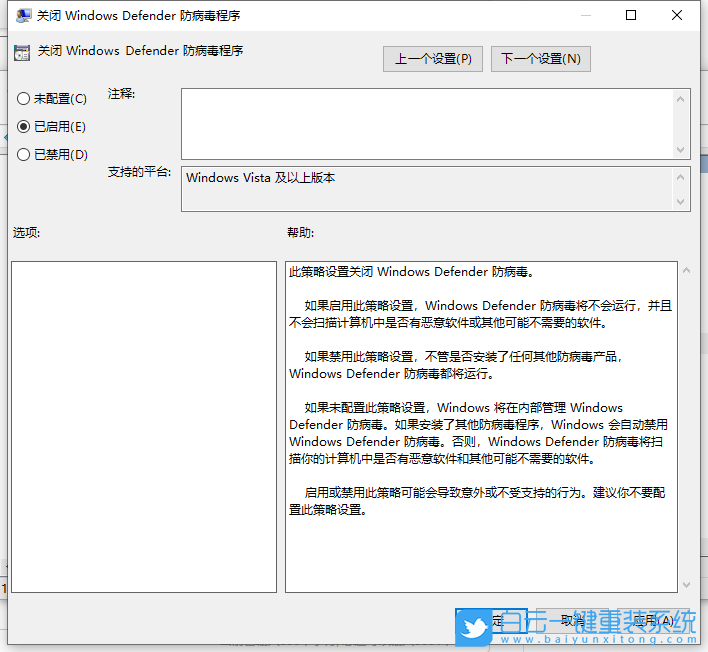The image size is (708, 652).
Task: Click the up arrow of the 帮助 pane scrollbar
Action: click(x=686, y=270)
